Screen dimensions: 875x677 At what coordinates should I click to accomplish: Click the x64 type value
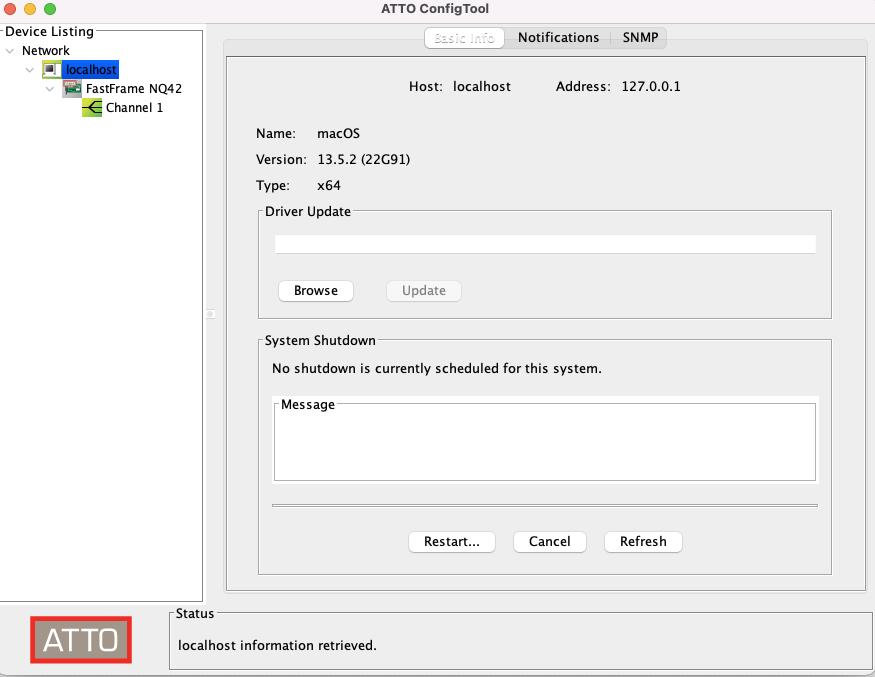[x=329, y=185]
